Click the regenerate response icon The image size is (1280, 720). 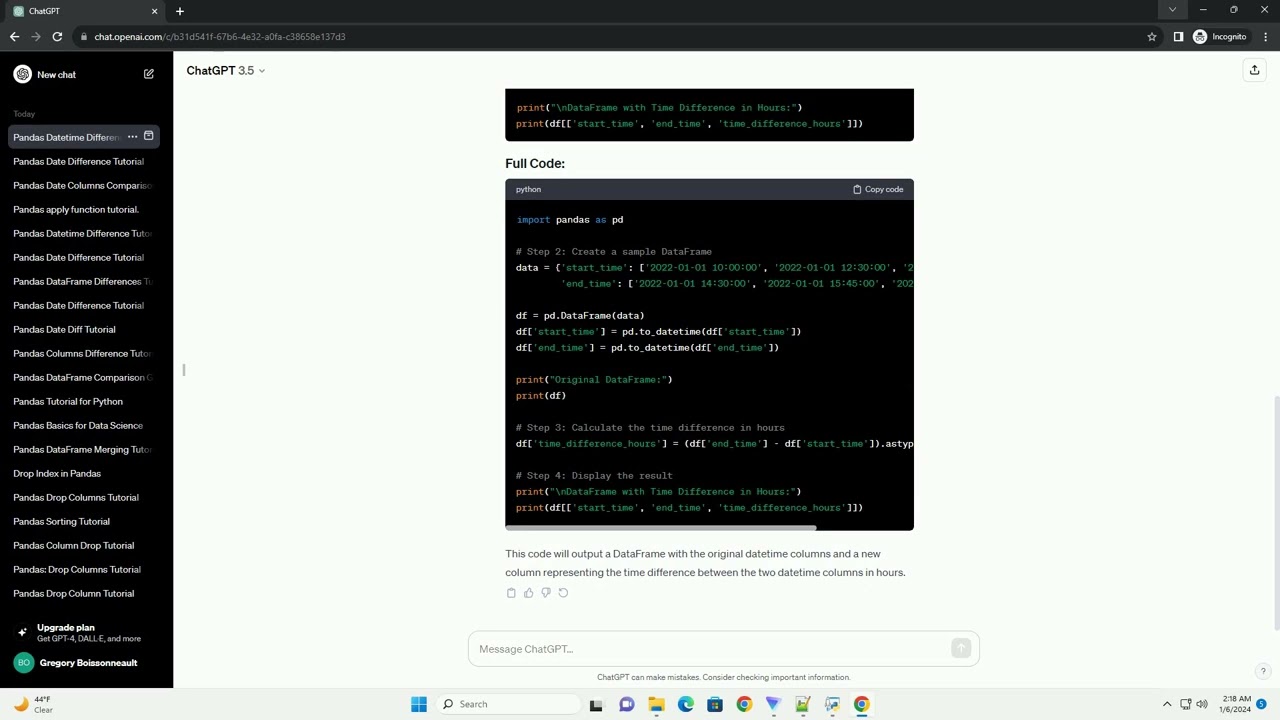563,593
